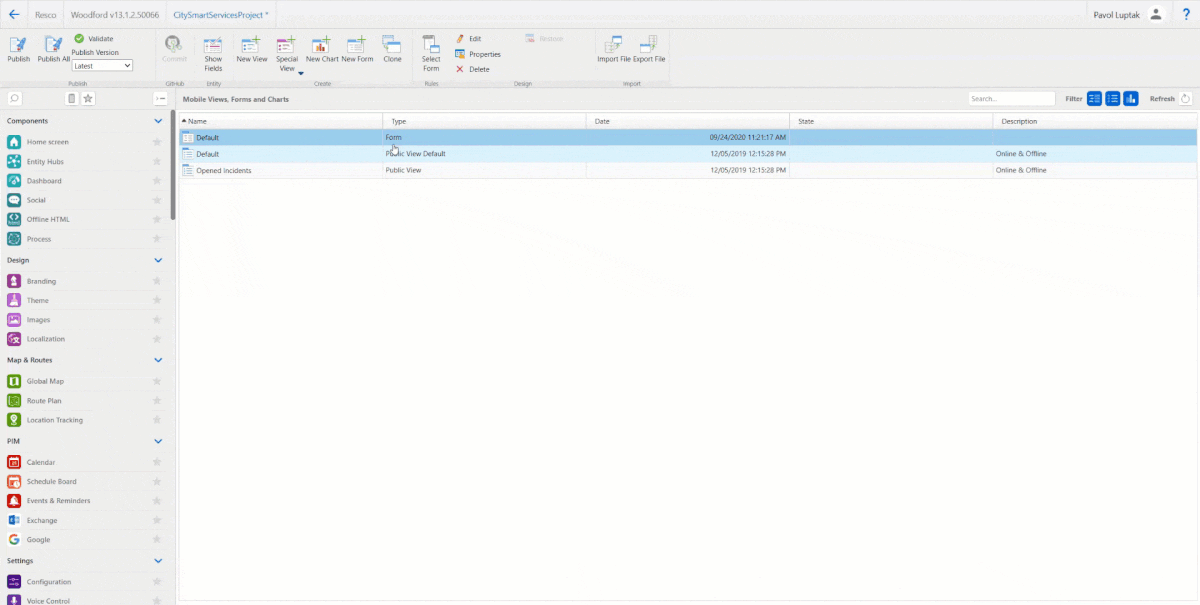Toggle the sidebar favorites star filter
The width and height of the screenshot is (1200, 605).
88,98
